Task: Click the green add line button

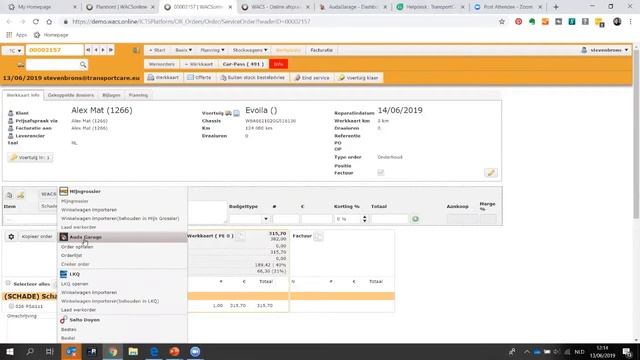Action: (415, 219)
